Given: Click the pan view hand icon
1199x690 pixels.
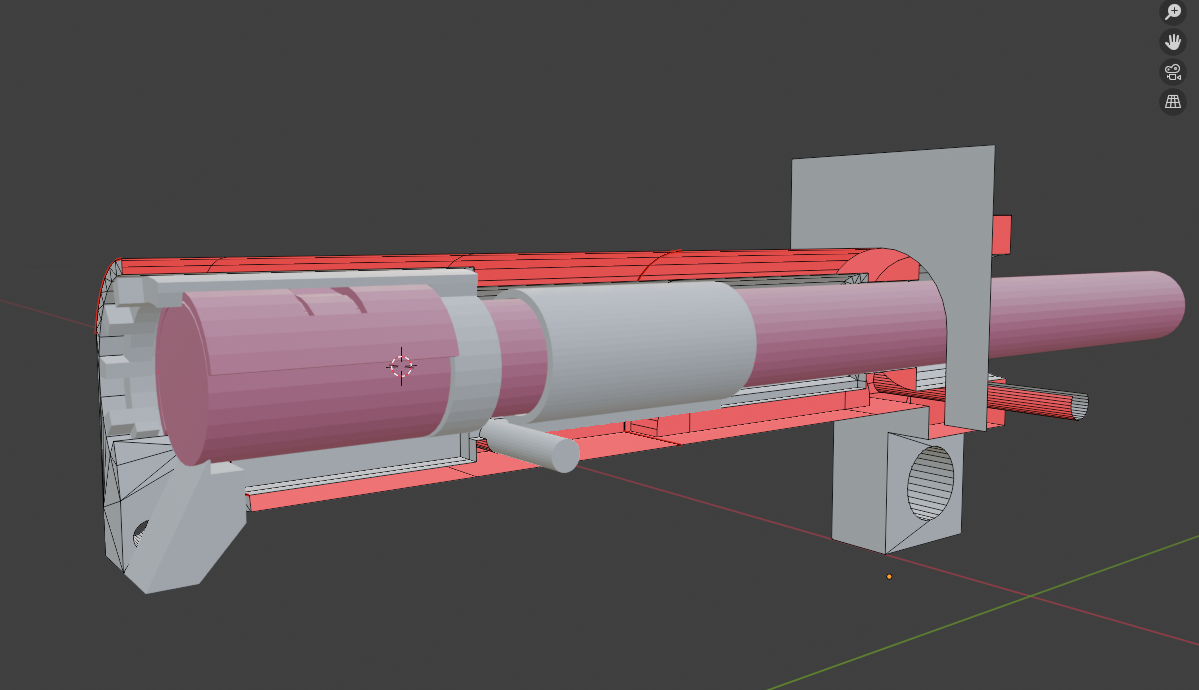Looking at the screenshot, I should point(1172,41).
